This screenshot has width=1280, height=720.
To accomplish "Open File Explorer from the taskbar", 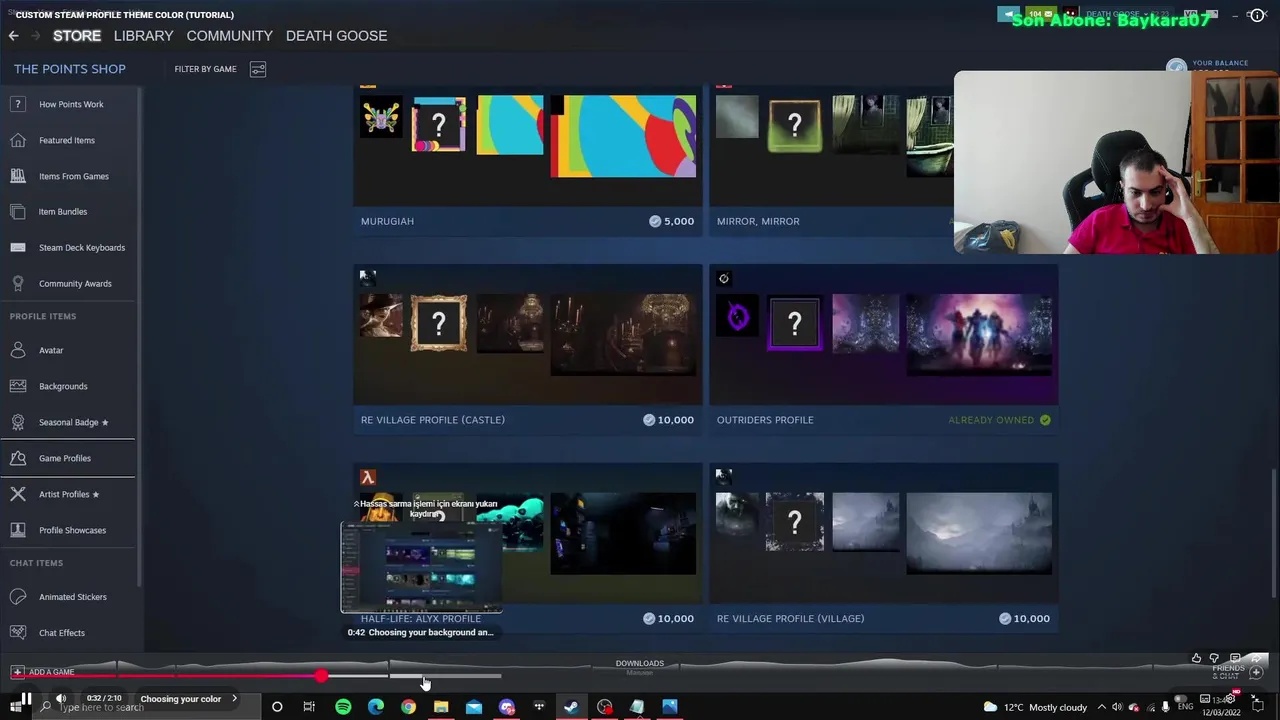I will (x=441, y=707).
